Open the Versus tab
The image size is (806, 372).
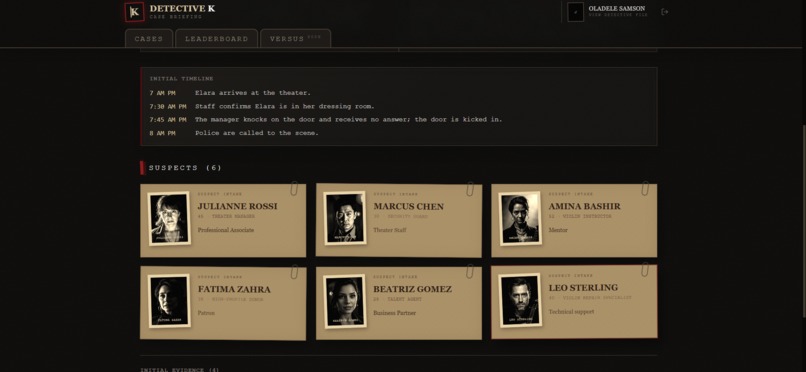coord(296,39)
